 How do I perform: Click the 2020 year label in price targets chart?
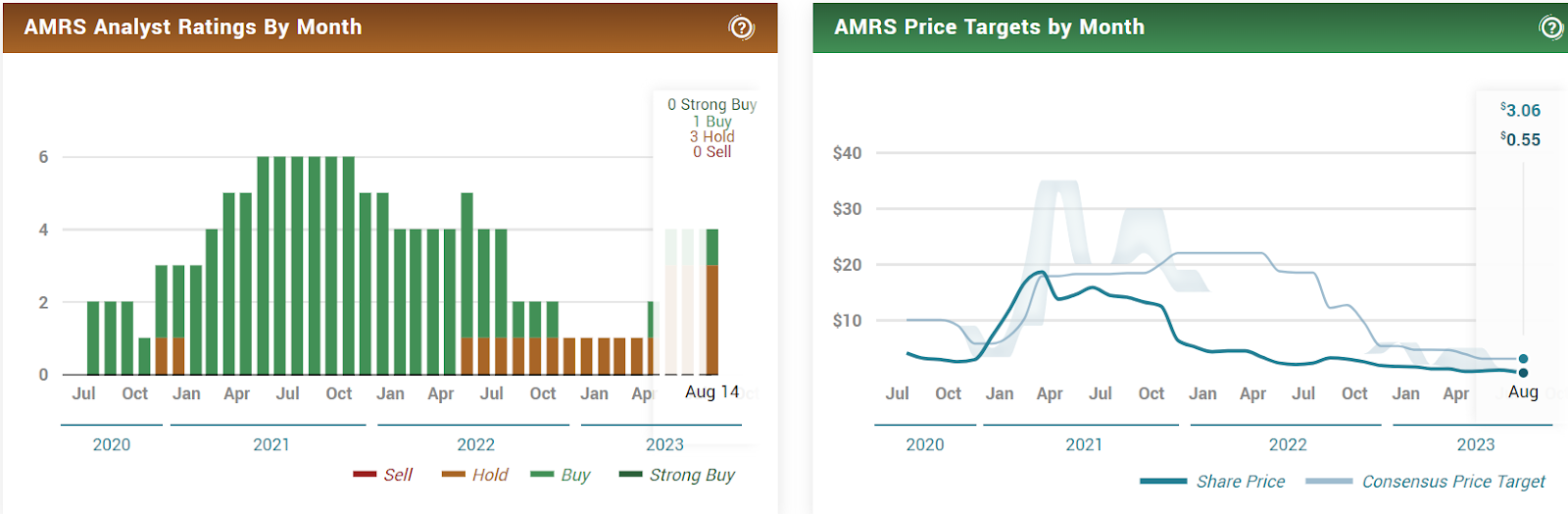925,445
